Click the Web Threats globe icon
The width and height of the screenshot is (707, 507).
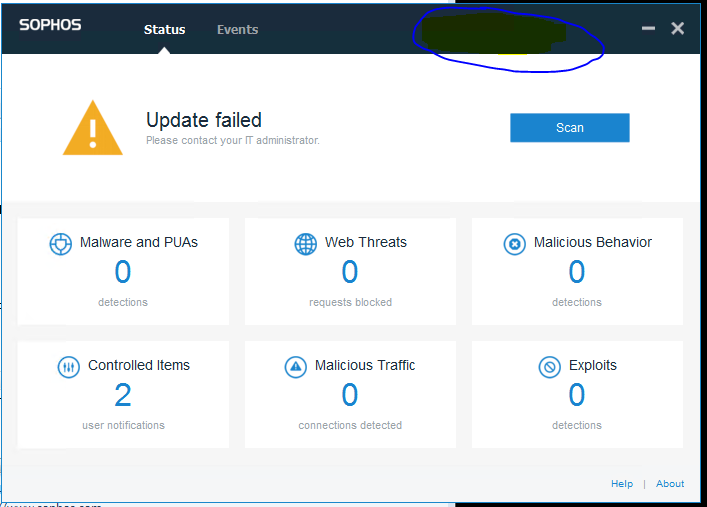306,244
